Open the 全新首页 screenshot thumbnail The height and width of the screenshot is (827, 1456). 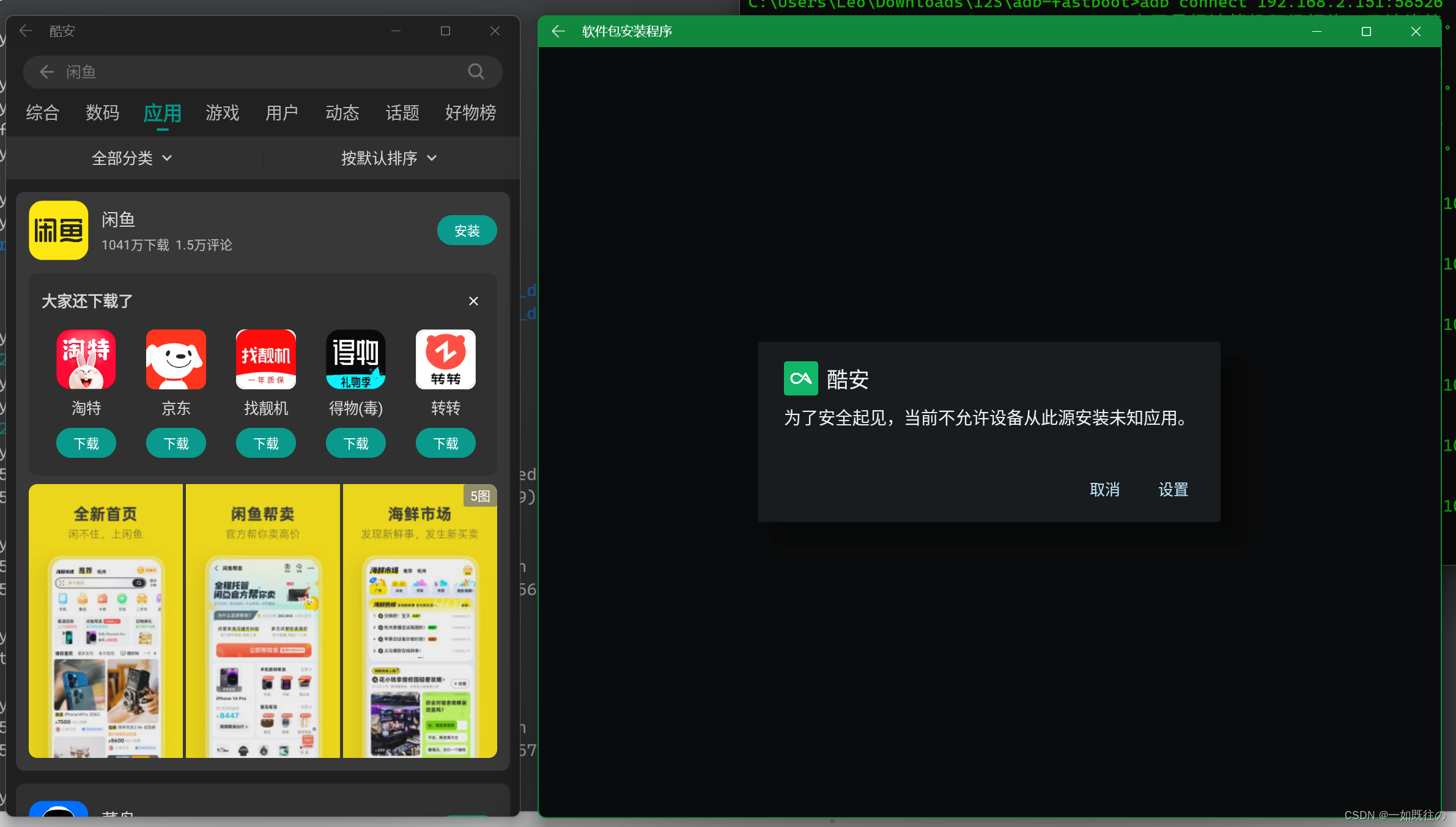click(106, 621)
